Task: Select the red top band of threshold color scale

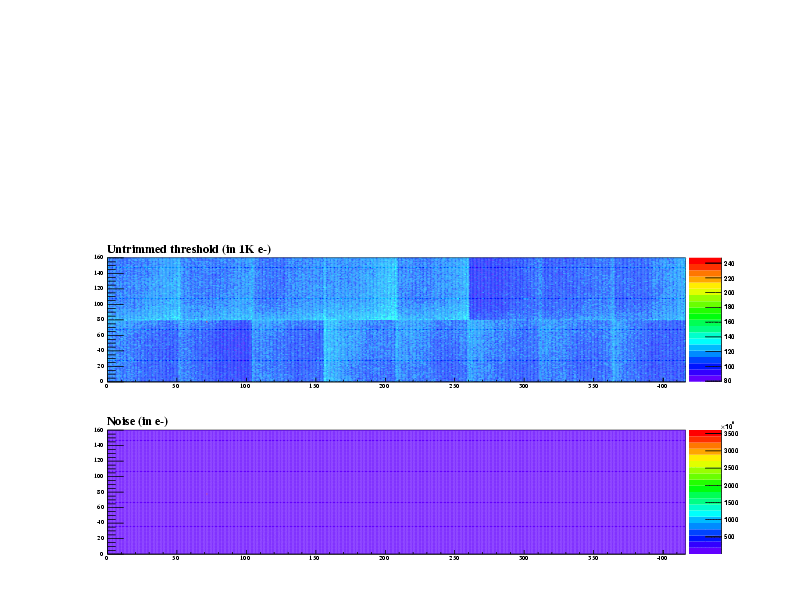Action: (x=698, y=261)
